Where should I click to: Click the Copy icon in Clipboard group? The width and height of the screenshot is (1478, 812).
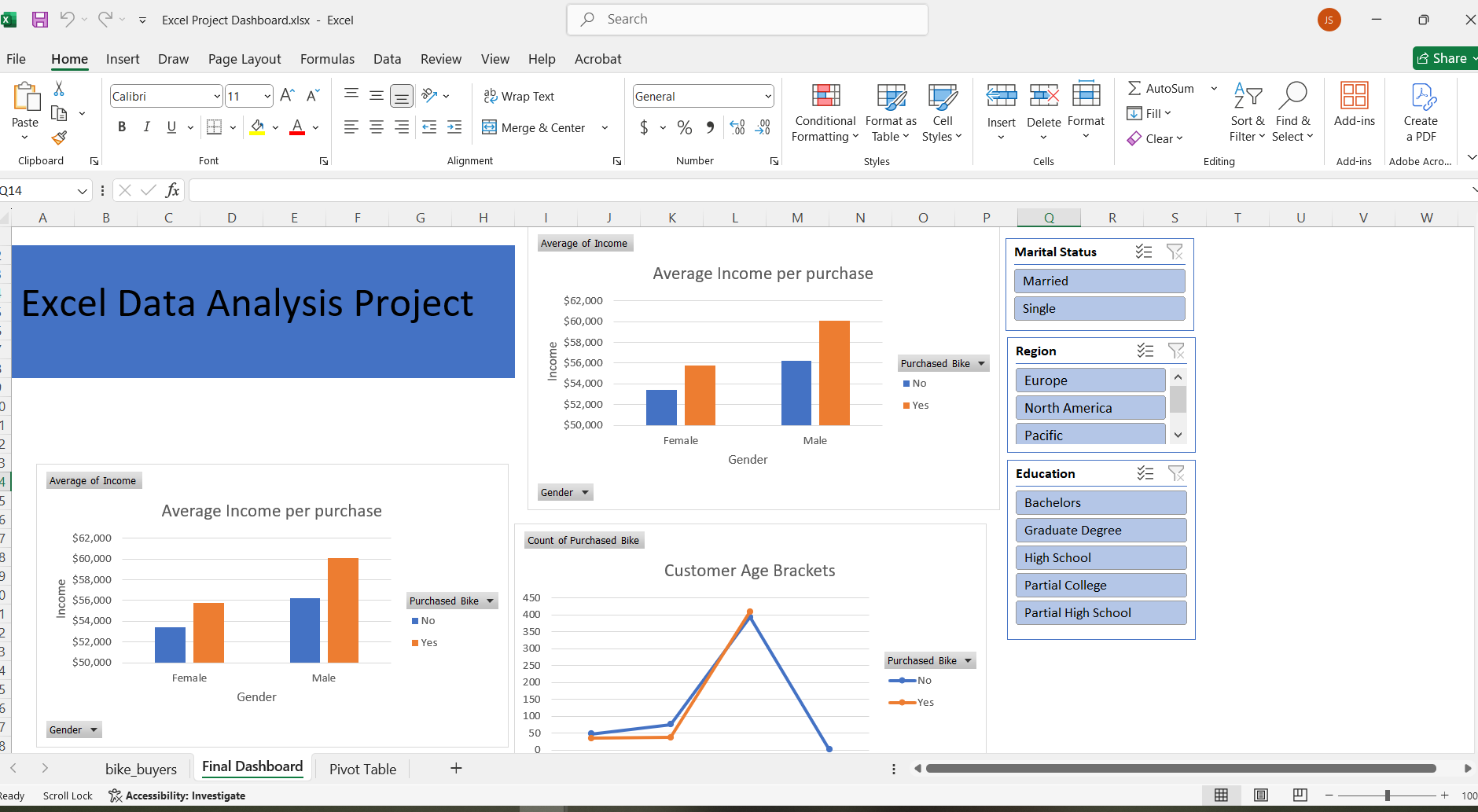point(59,113)
